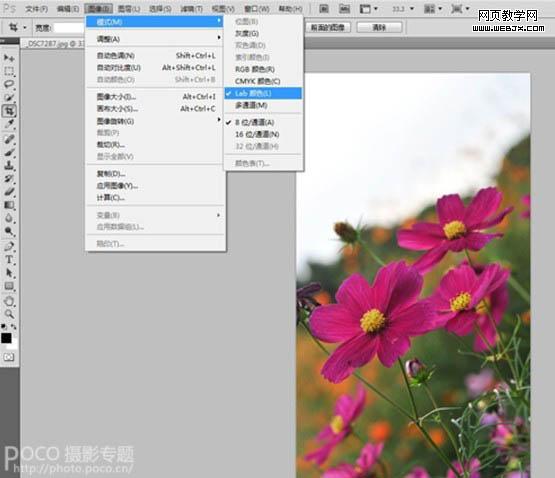Select the Brush tool
Image resolution: width=555 pixels, height=478 pixels.
pos(9,153)
